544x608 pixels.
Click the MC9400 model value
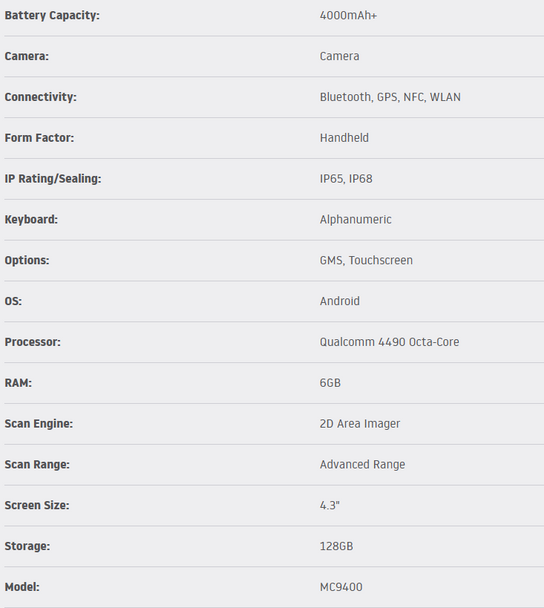341,587
